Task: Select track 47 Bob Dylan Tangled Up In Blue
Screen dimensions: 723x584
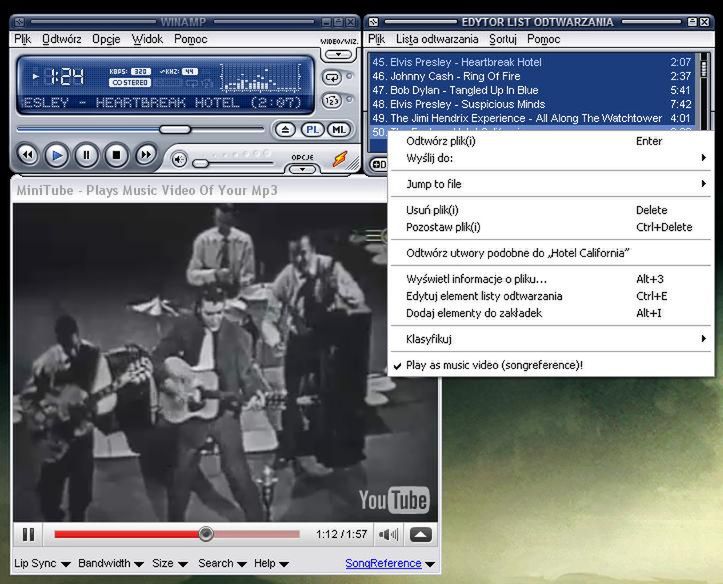Action: click(532, 90)
